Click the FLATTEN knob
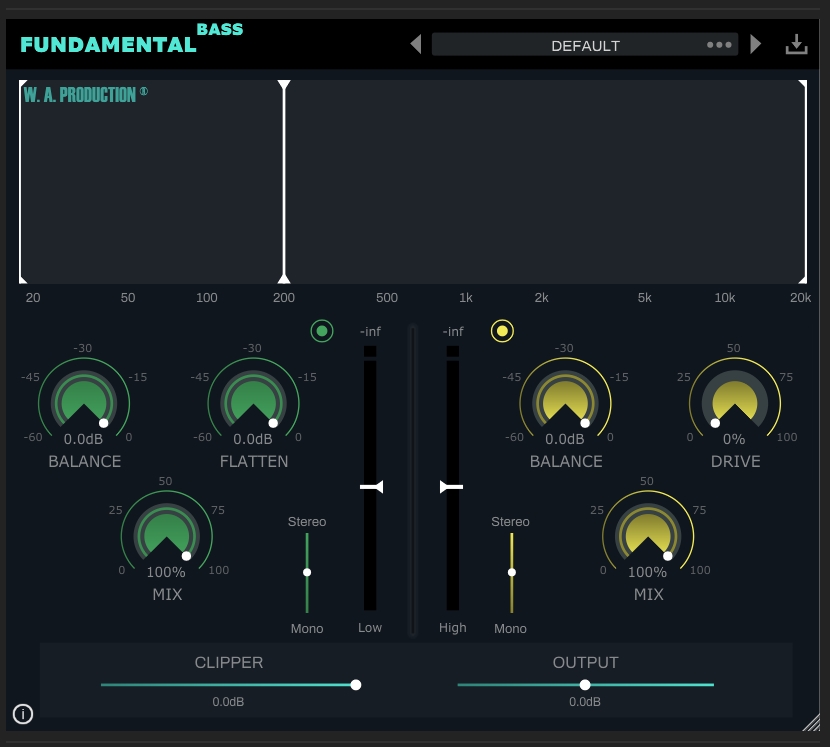The width and height of the screenshot is (830, 747). tap(253, 403)
